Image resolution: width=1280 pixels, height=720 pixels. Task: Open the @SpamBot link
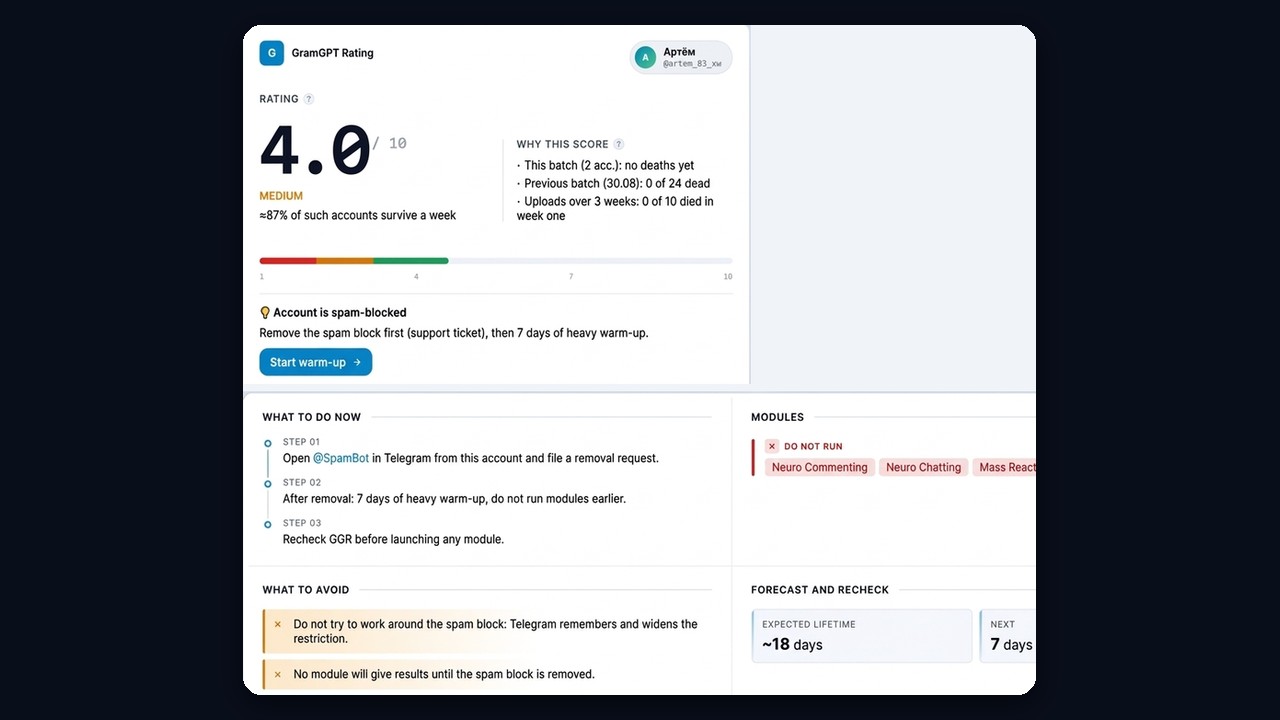click(x=341, y=458)
